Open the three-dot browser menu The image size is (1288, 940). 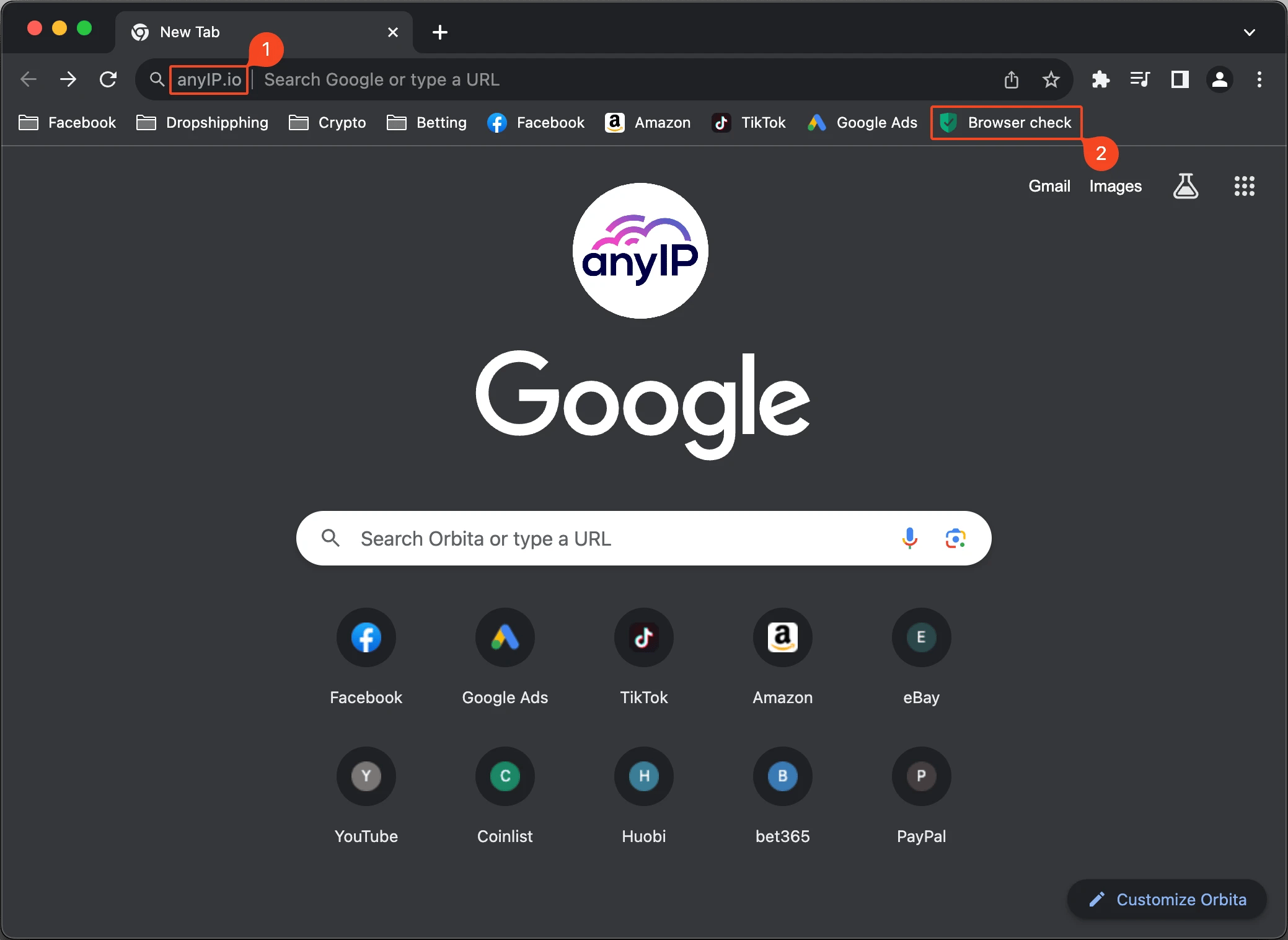pyautogui.click(x=1258, y=79)
